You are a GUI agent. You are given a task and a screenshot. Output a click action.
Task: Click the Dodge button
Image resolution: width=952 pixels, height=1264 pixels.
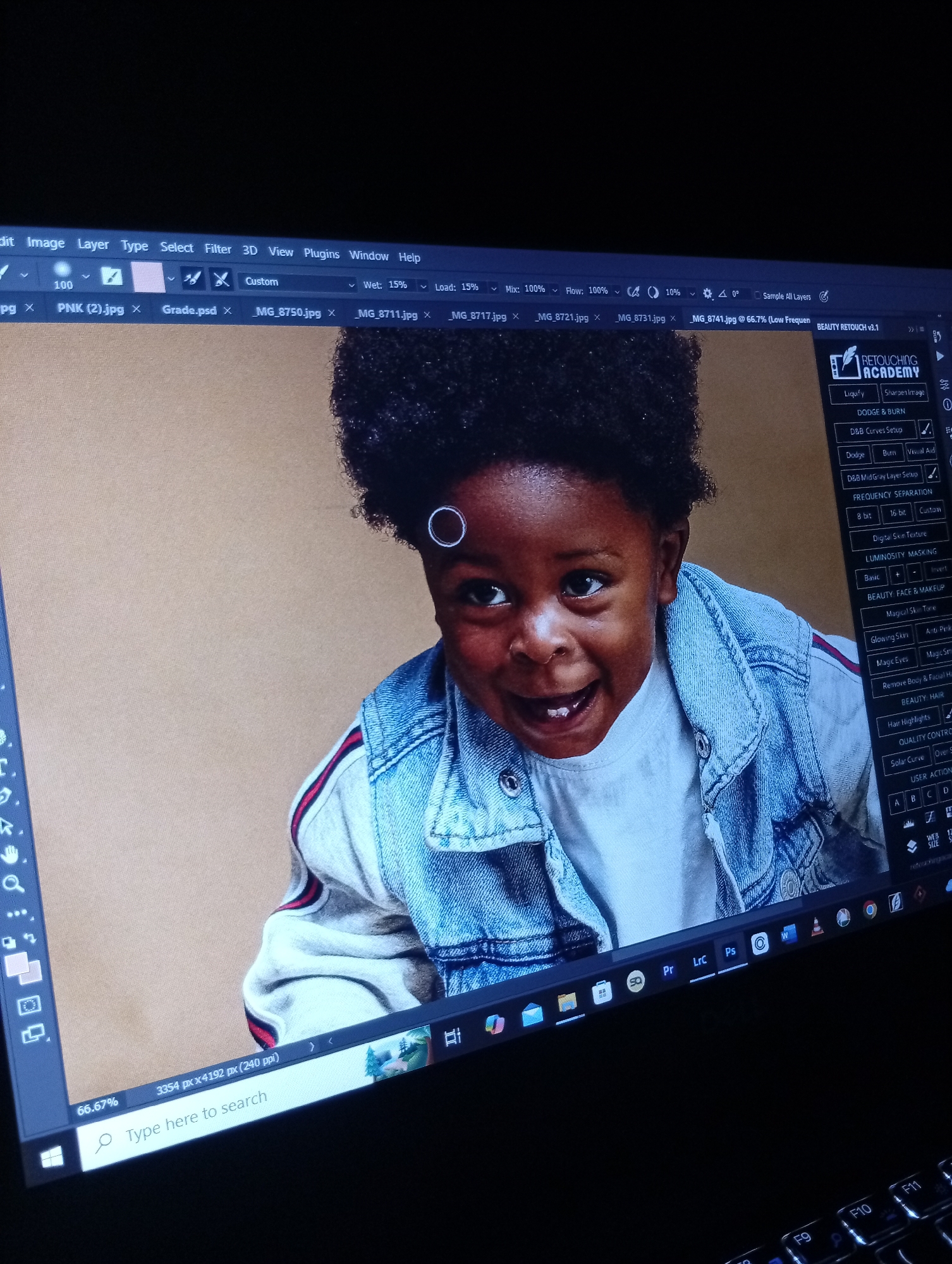pyautogui.click(x=855, y=454)
